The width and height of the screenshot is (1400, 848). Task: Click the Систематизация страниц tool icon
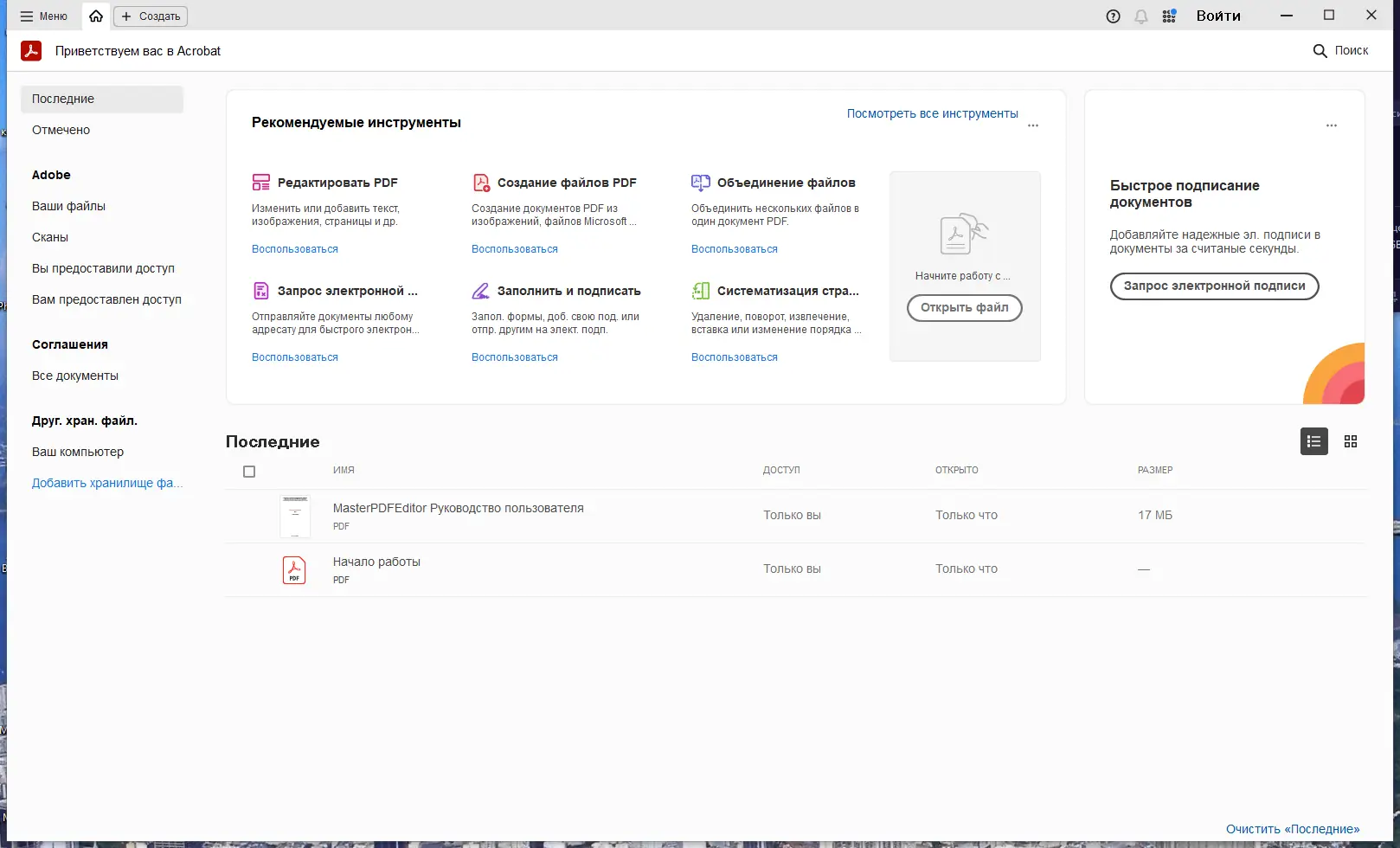701,291
